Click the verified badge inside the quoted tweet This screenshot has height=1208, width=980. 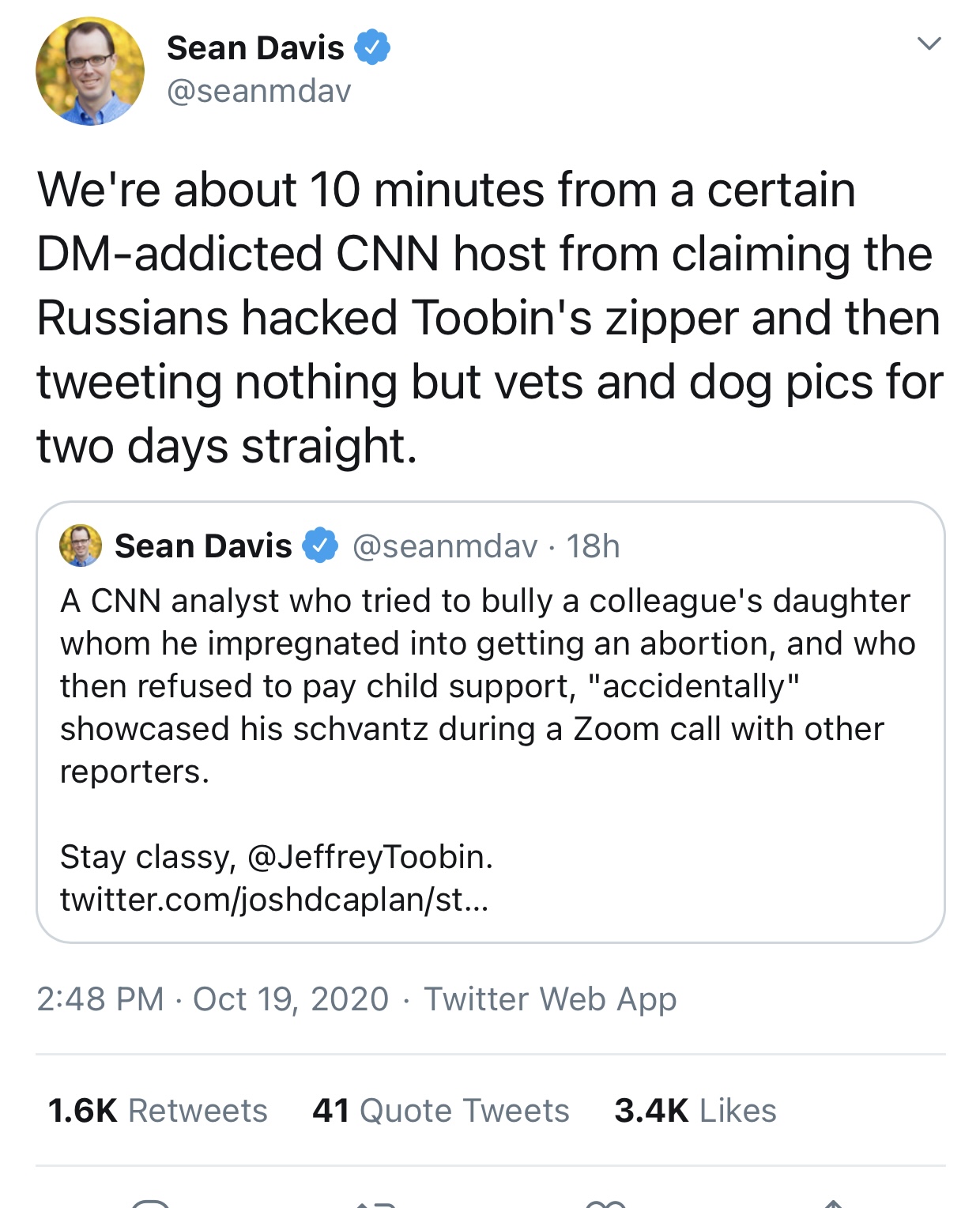(321, 545)
